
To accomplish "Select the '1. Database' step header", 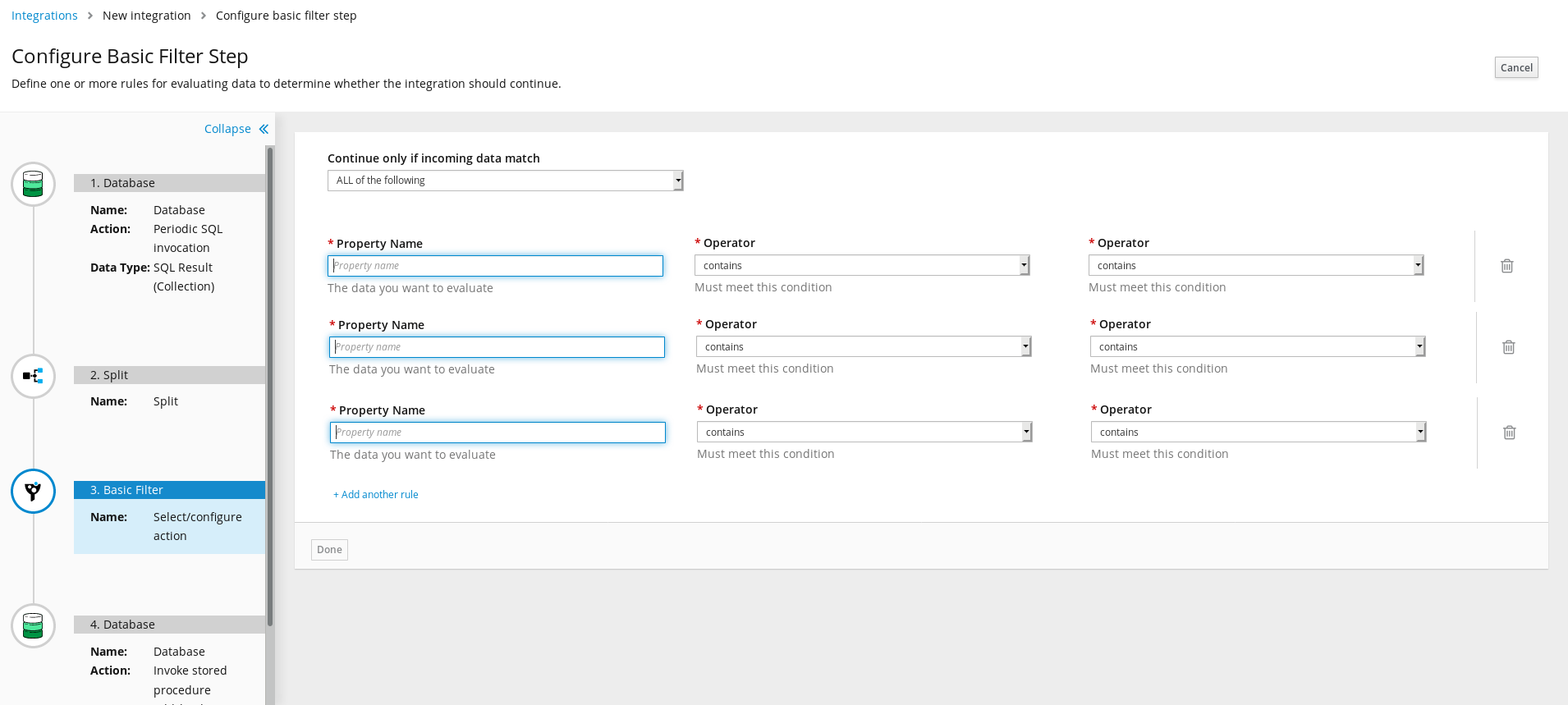I will coord(169,183).
